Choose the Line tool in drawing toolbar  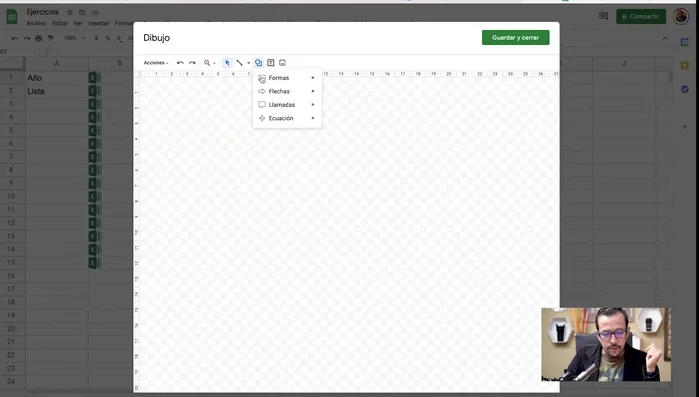pos(239,63)
